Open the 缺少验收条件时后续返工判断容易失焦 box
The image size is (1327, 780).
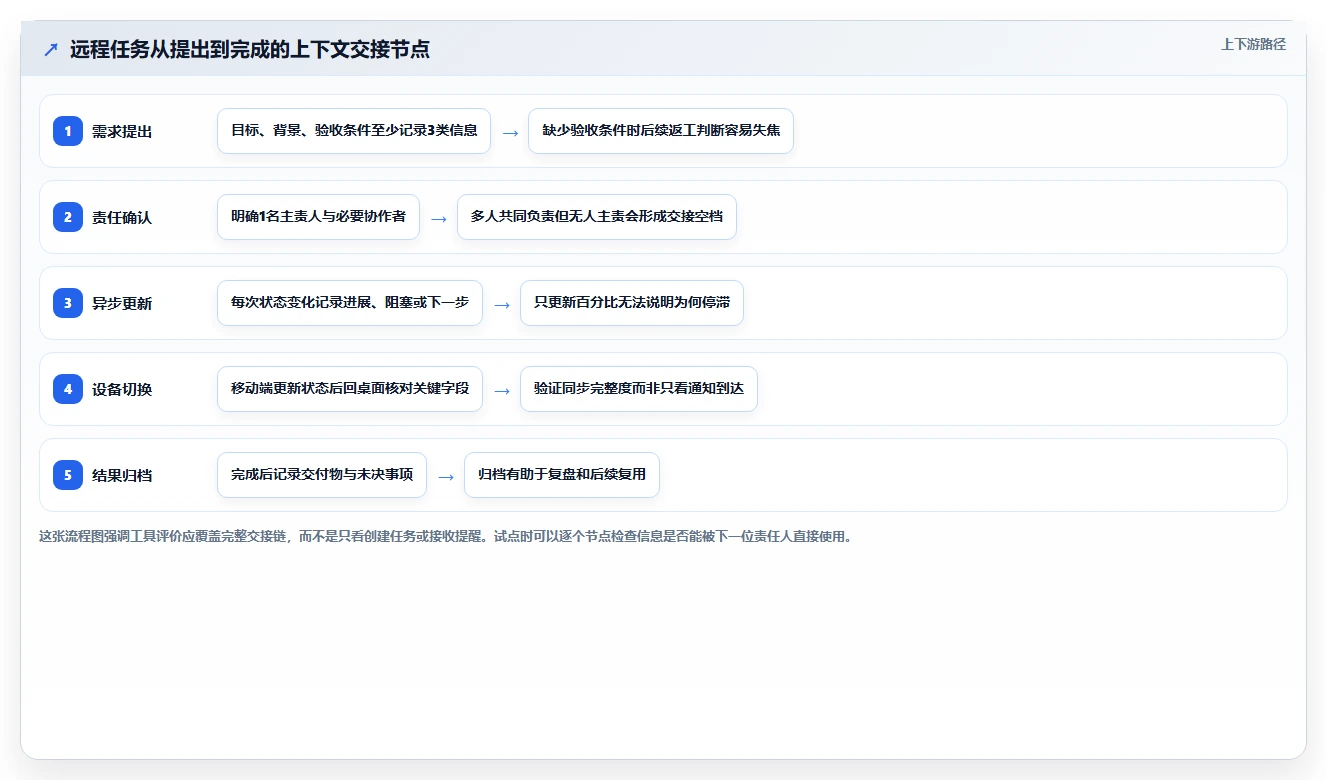point(661,131)
